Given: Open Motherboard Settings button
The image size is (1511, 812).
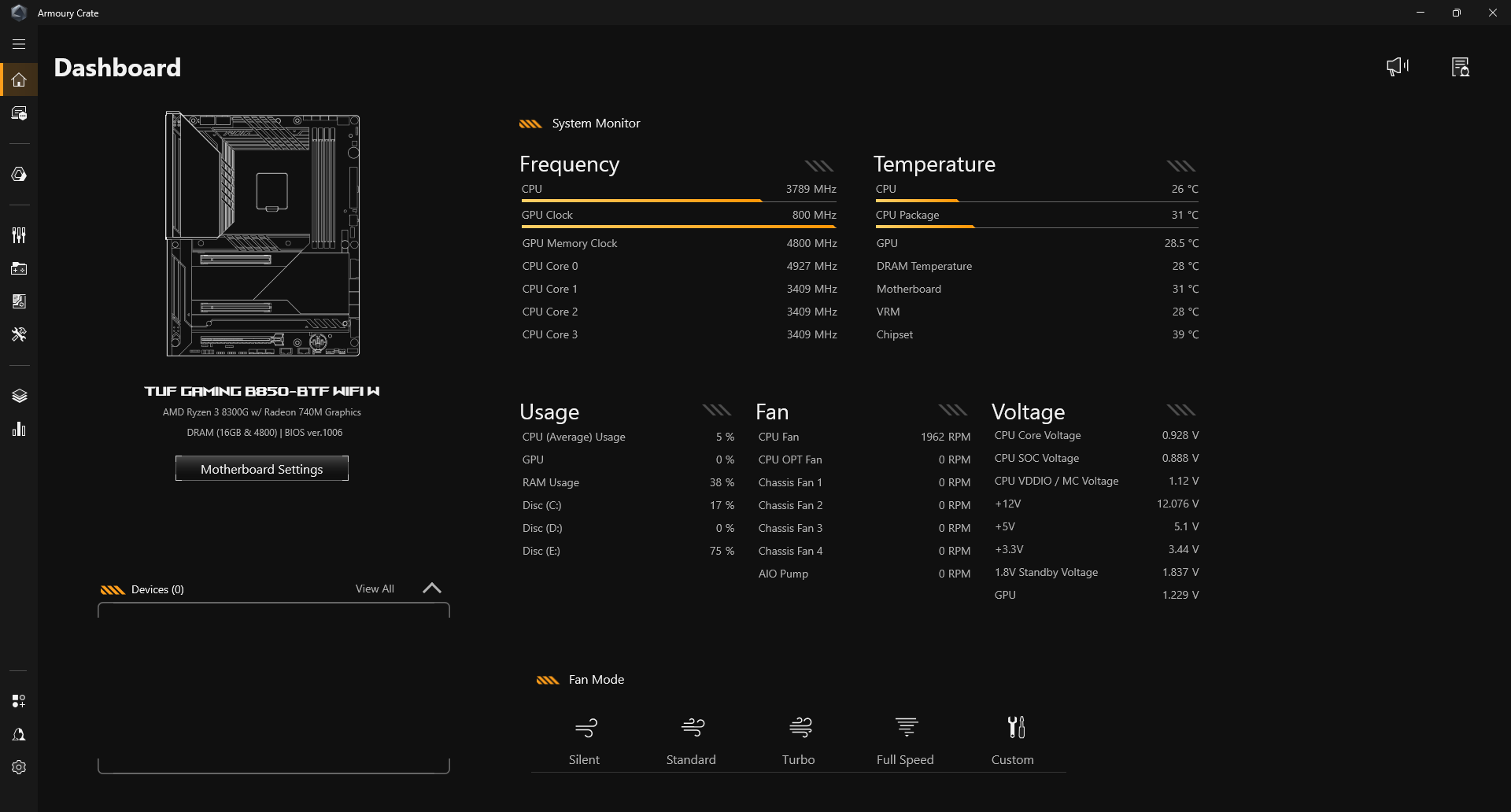Looking at the screenshot, I should click(x=262, y=468).
